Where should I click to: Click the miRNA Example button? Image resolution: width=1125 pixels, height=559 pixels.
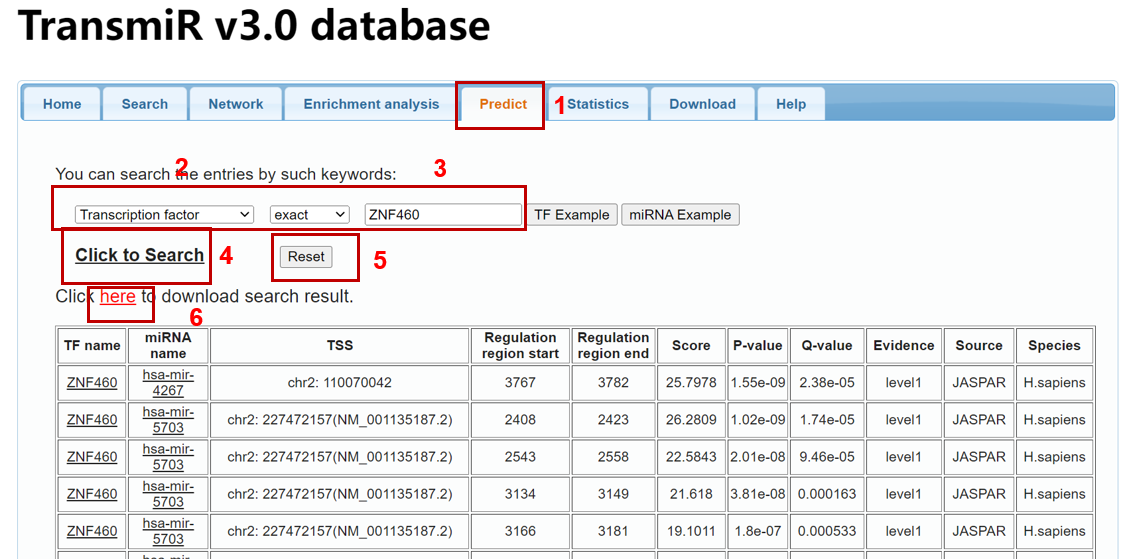pyautogui.click(x=680, y=215)
